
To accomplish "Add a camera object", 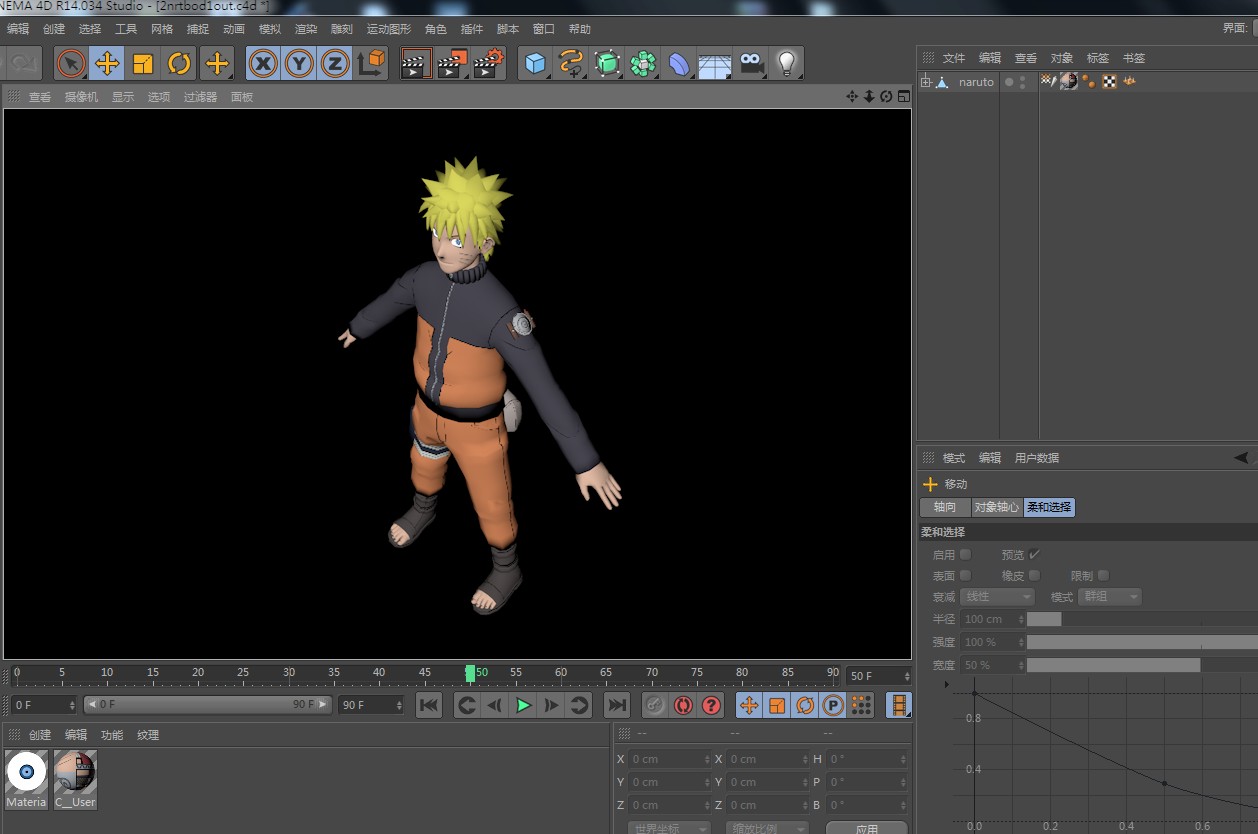I will point(751,64).
